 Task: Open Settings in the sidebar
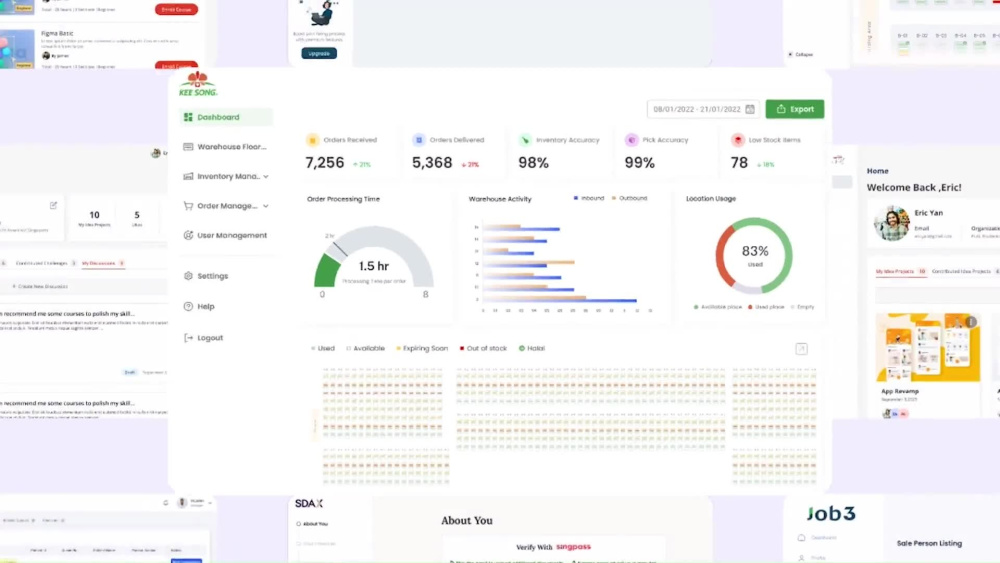coord(206,276)
